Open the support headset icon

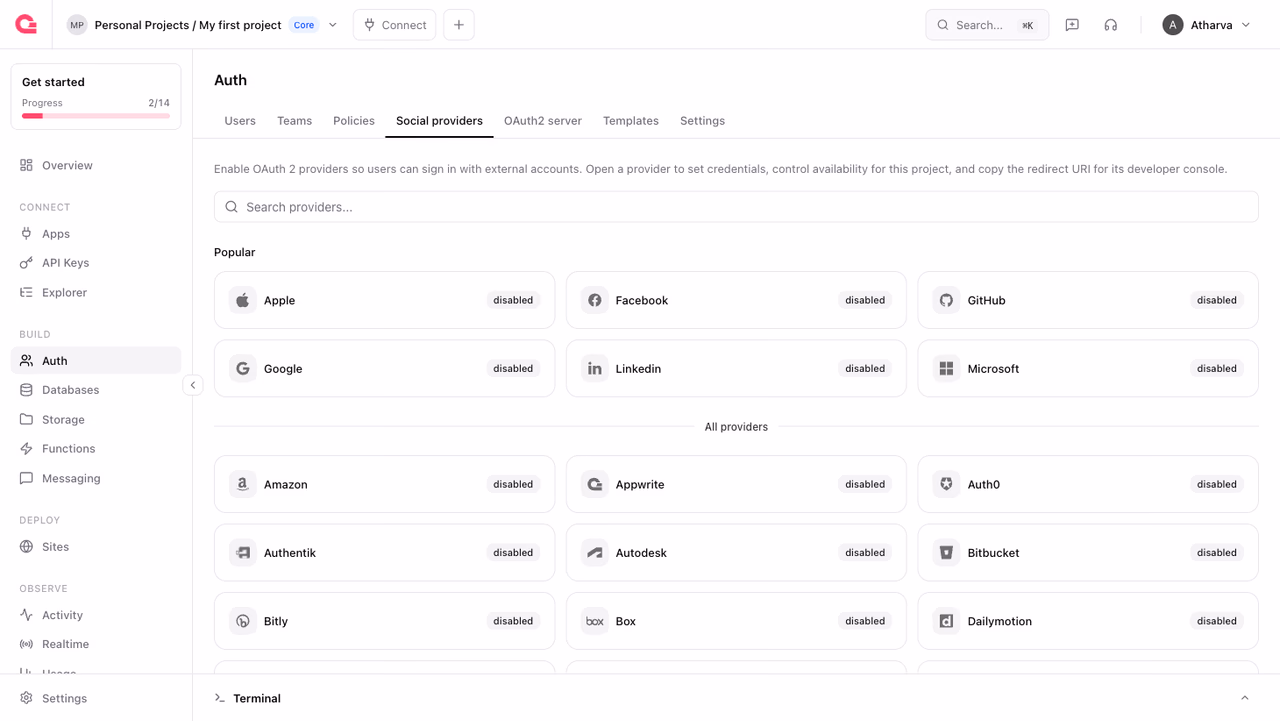coord(1111,25)
